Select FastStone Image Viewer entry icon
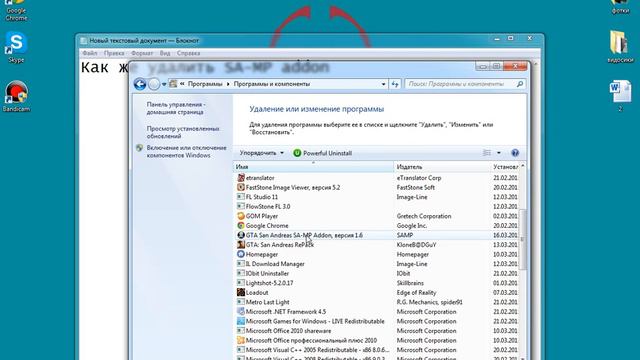 241,187
